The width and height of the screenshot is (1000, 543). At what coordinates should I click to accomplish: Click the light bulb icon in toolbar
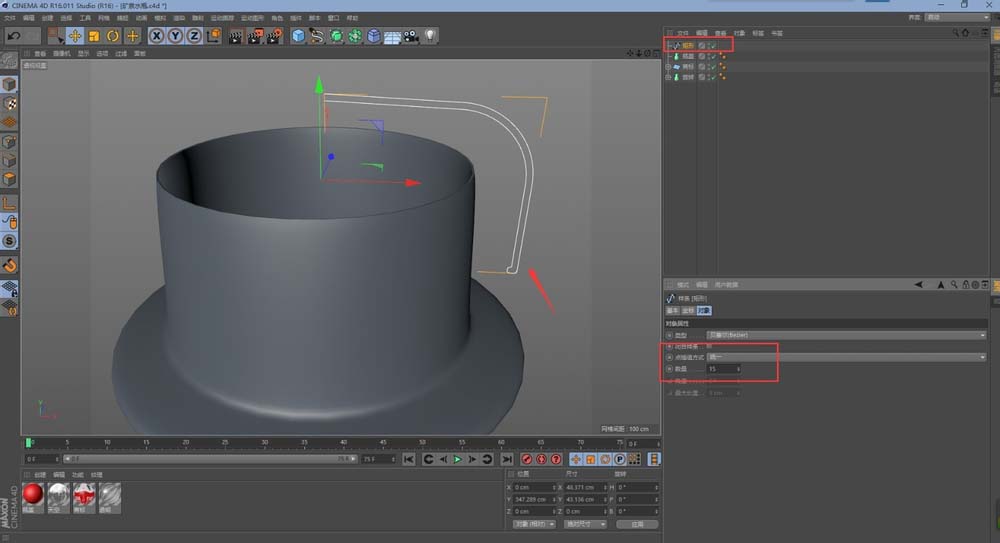[x=431, y=36]
